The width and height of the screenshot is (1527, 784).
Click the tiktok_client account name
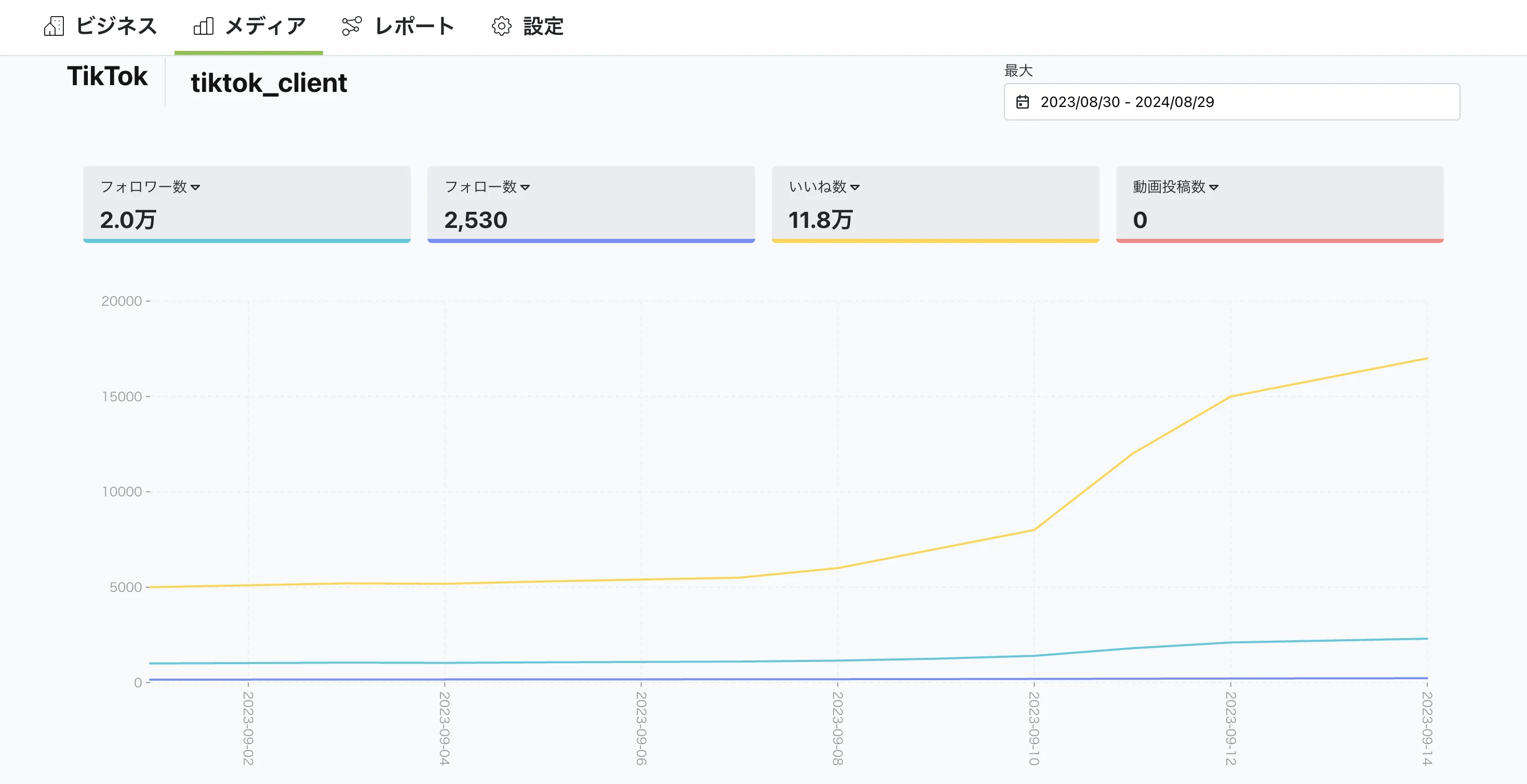coord(269,83)
